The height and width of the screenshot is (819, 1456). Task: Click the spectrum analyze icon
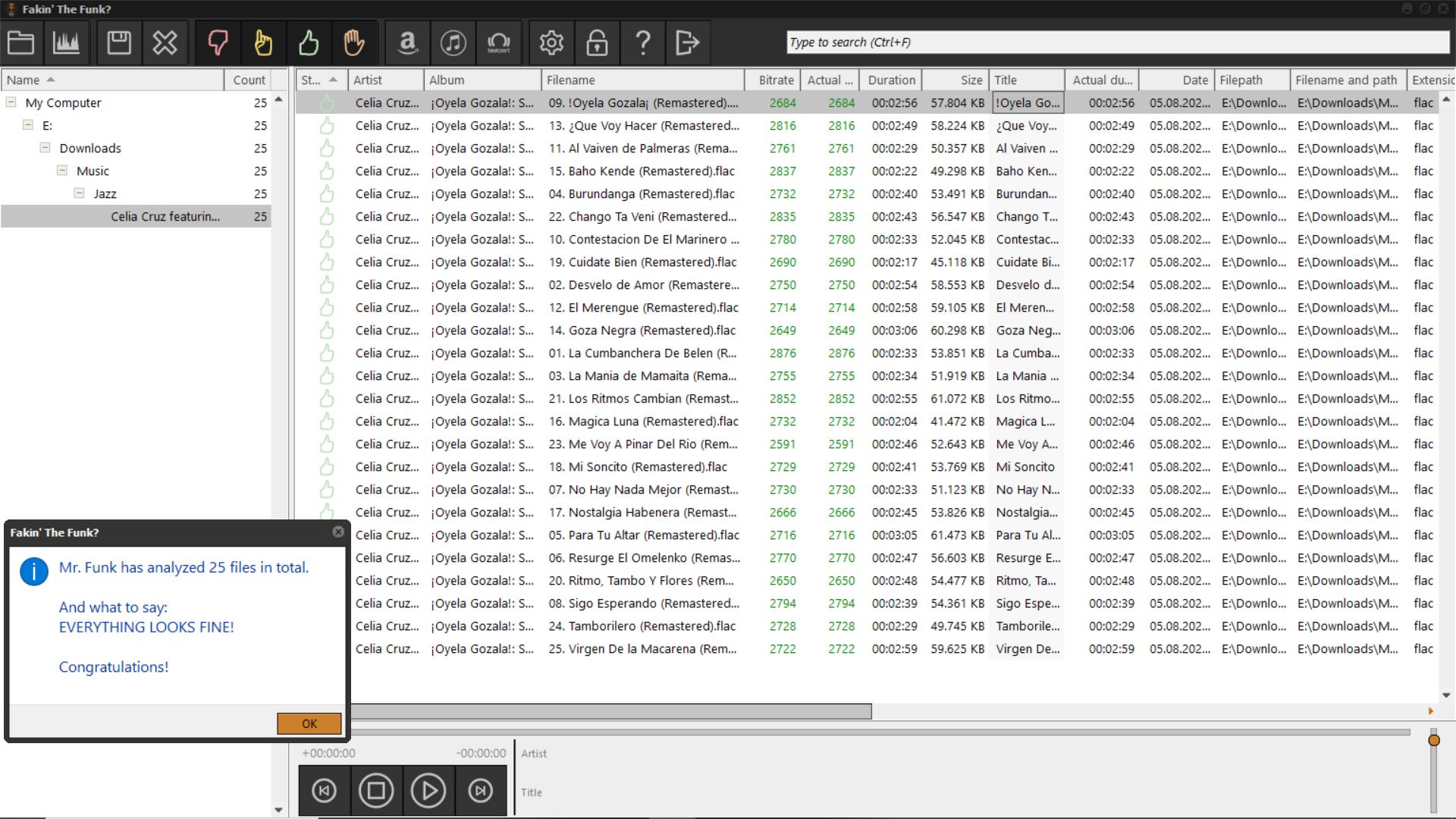66,42
